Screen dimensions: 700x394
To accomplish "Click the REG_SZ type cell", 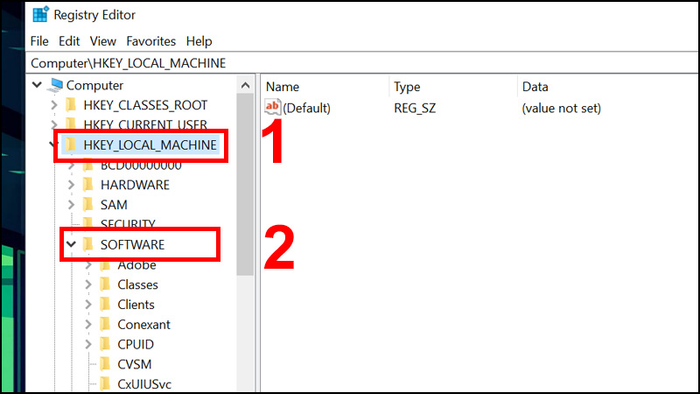I will [415, 108].
